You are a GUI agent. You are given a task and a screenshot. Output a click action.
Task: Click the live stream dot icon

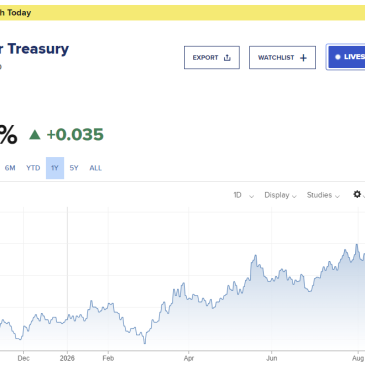[x=338, y=57]
